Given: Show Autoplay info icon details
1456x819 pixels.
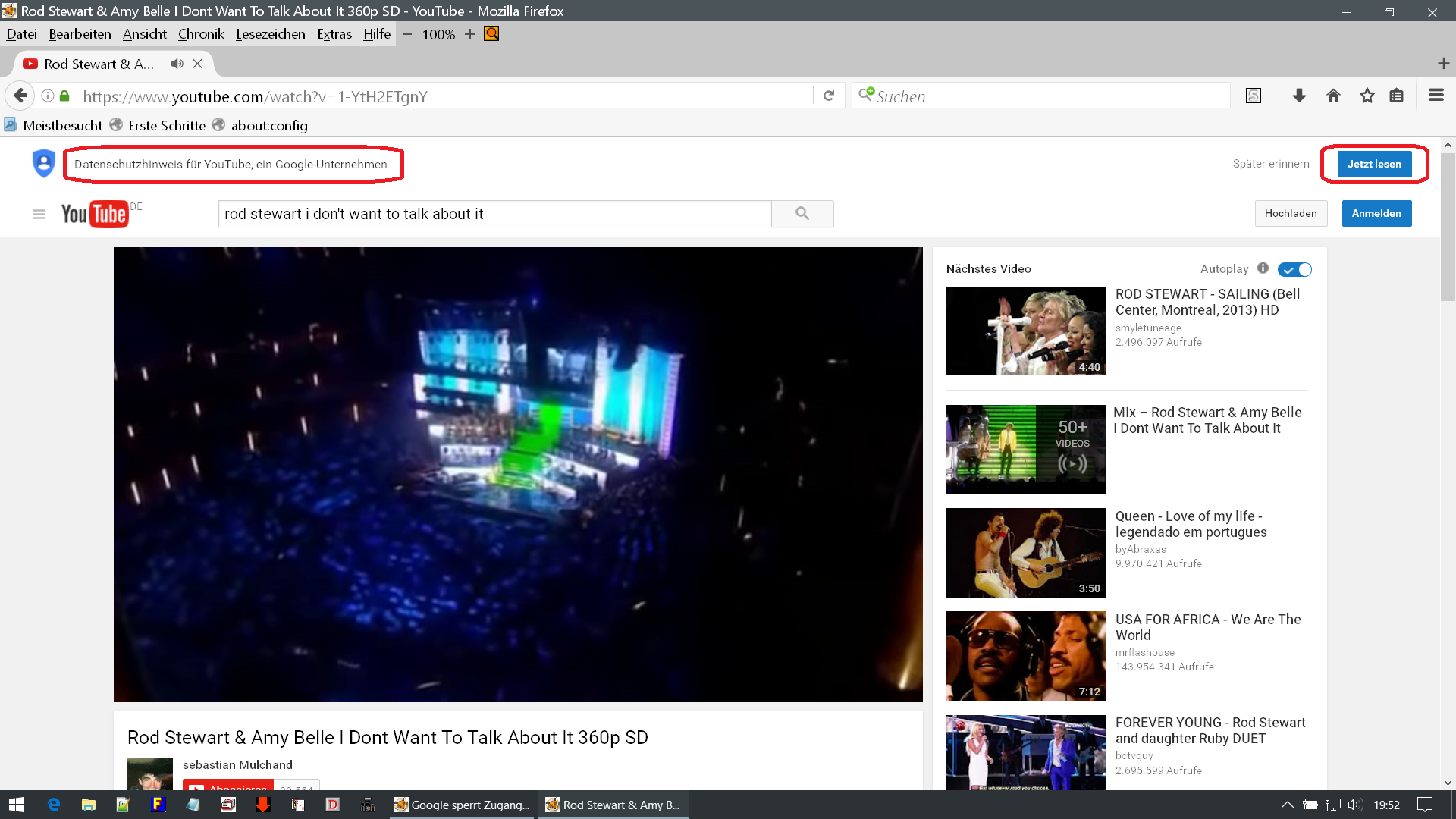Looking at the screenshot, I should point(1263,268).
